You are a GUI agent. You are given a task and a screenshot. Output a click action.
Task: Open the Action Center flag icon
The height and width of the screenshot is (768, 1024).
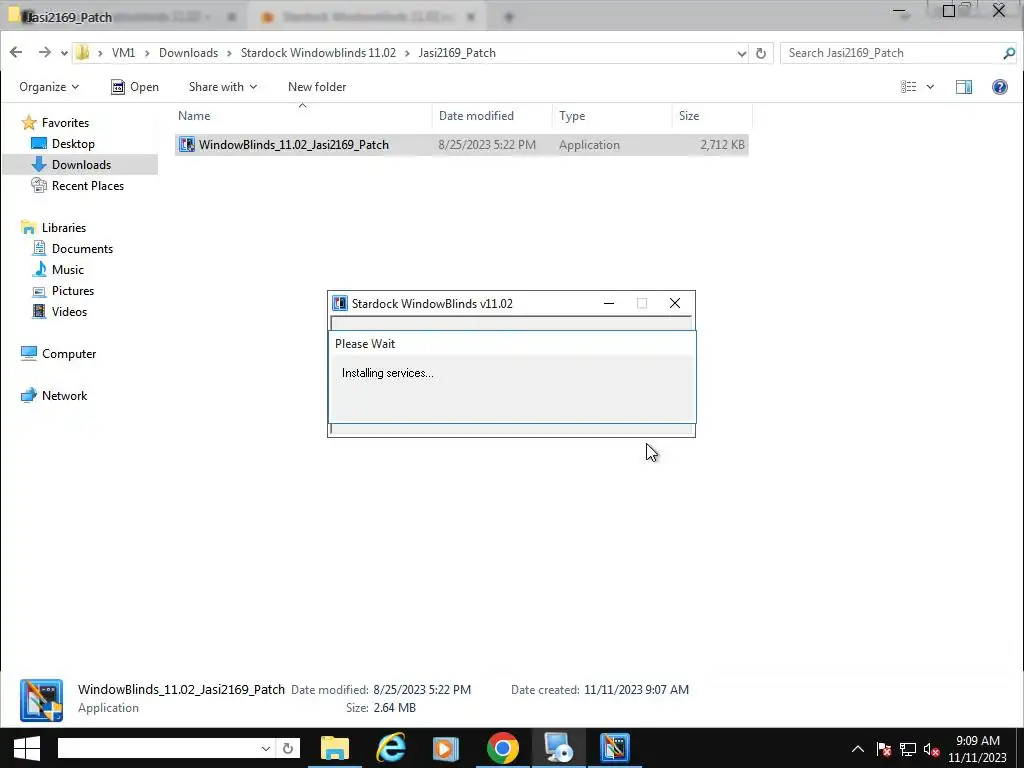point(884,749)
